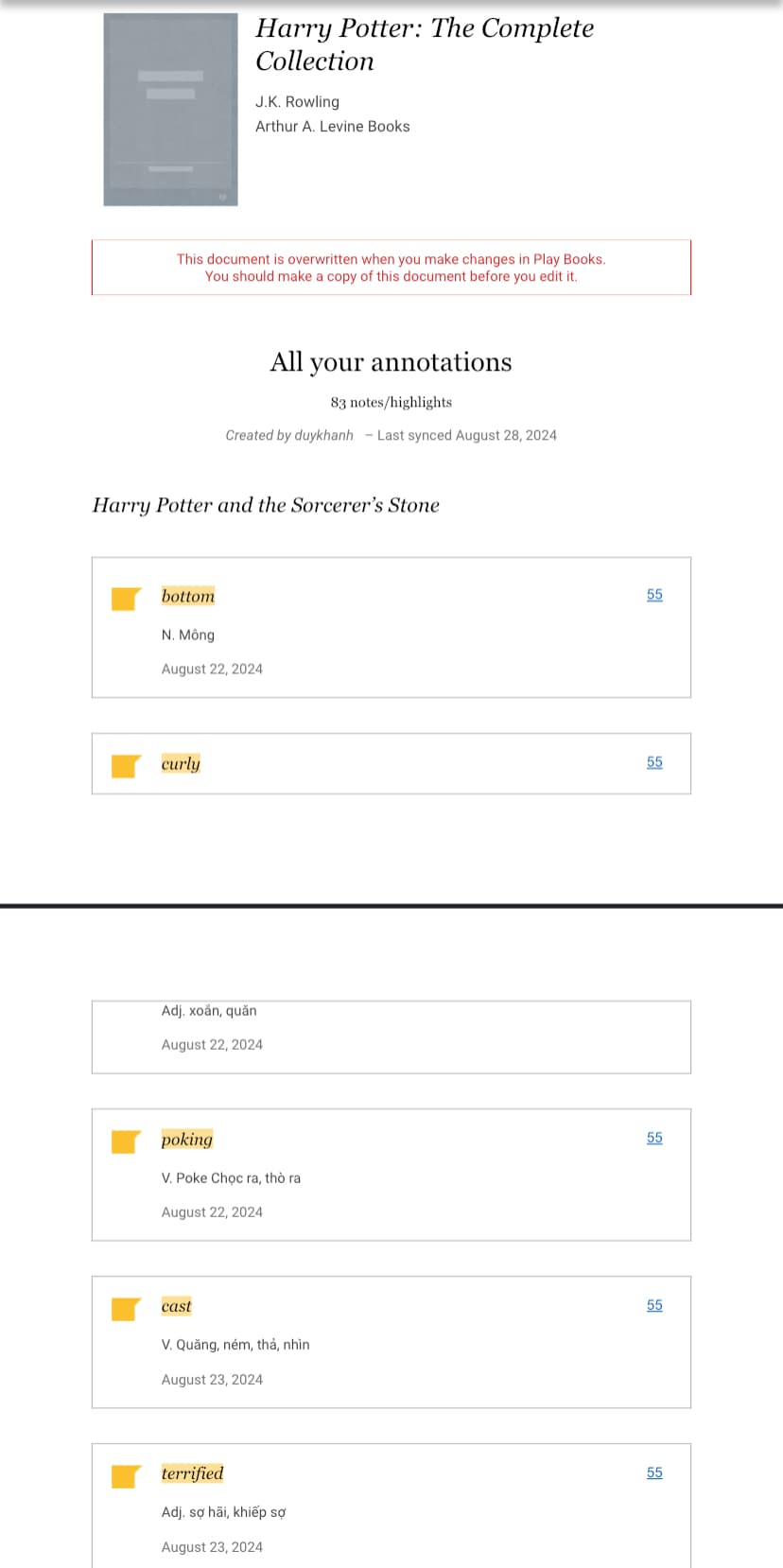Open page 55 link for "cast" annotation

click(x=654, y=1305)
